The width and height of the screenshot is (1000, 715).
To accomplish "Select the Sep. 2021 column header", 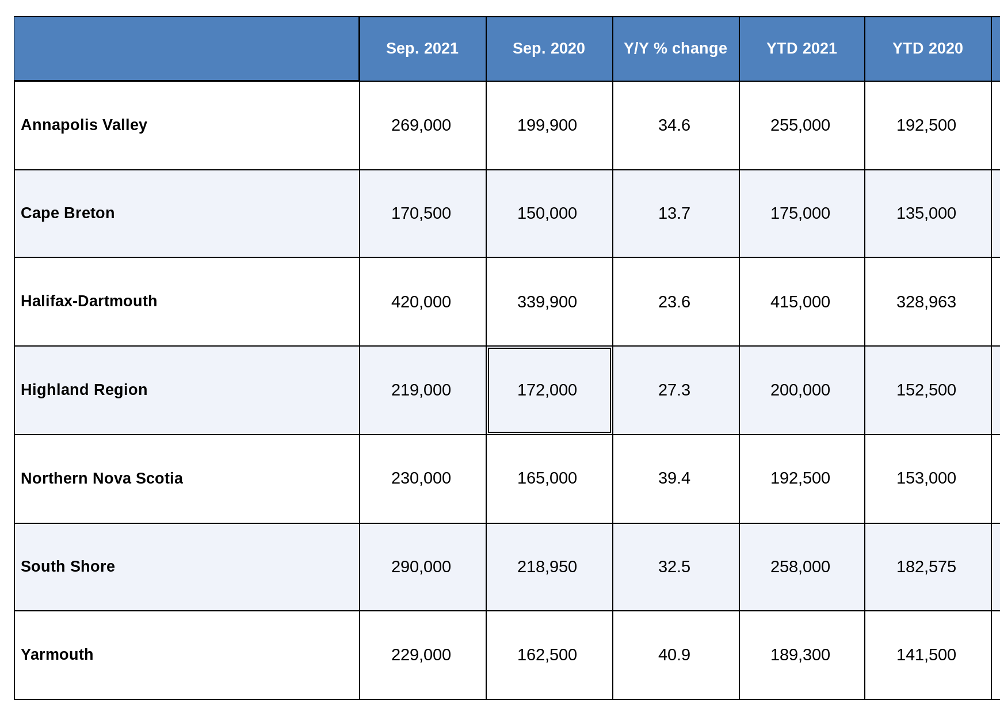I will point(422,49).
